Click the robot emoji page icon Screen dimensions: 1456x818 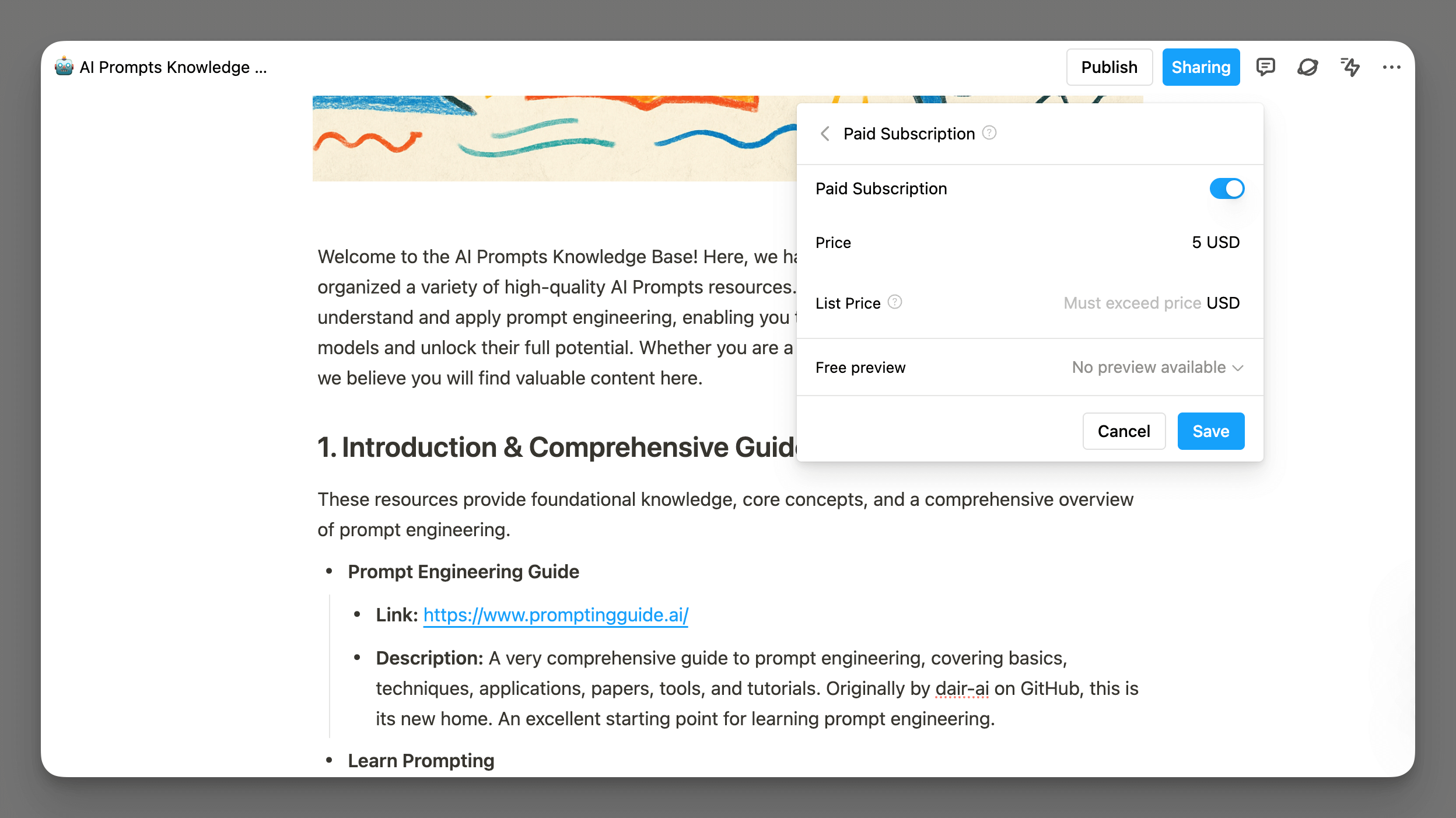(64, 67)
